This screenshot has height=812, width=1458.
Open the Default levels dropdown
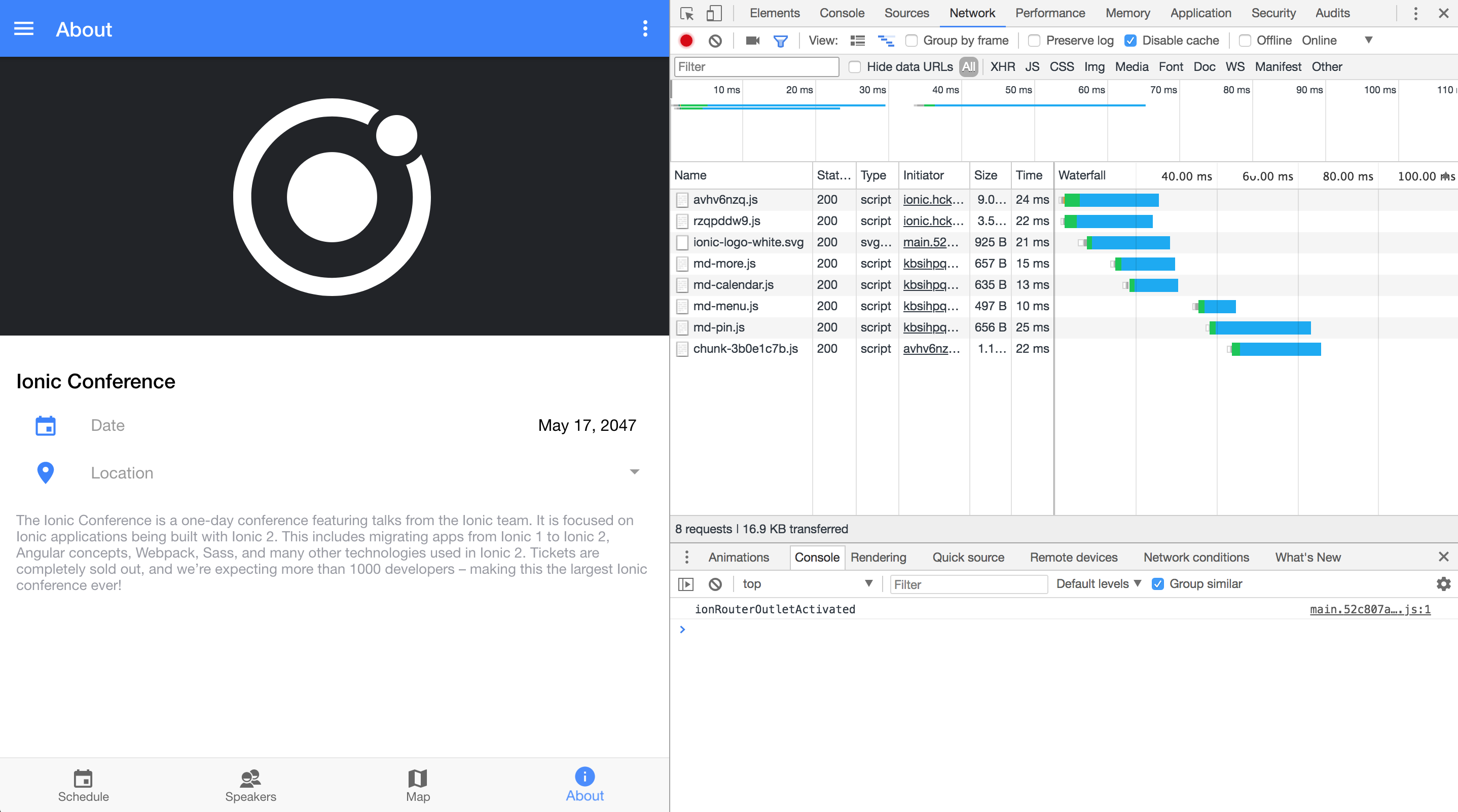click(x=1098, y=584)
